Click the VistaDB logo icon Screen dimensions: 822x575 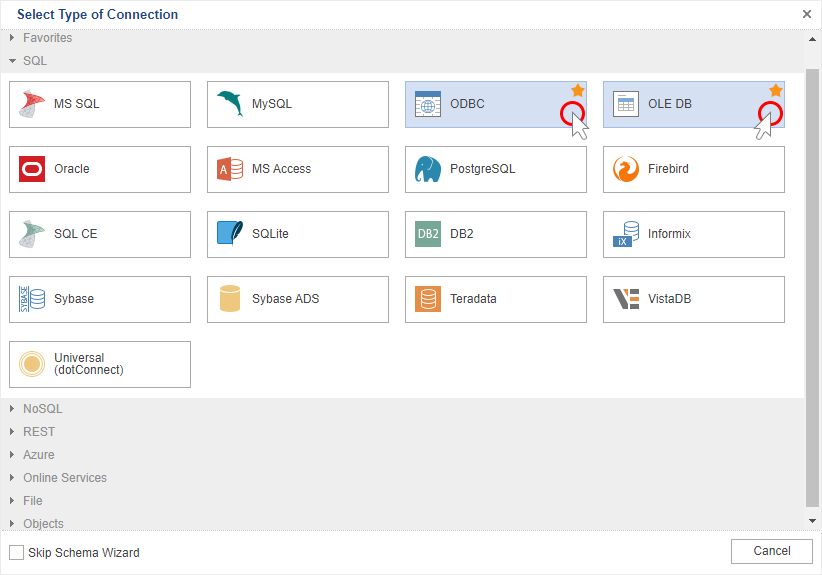[626, 299]
